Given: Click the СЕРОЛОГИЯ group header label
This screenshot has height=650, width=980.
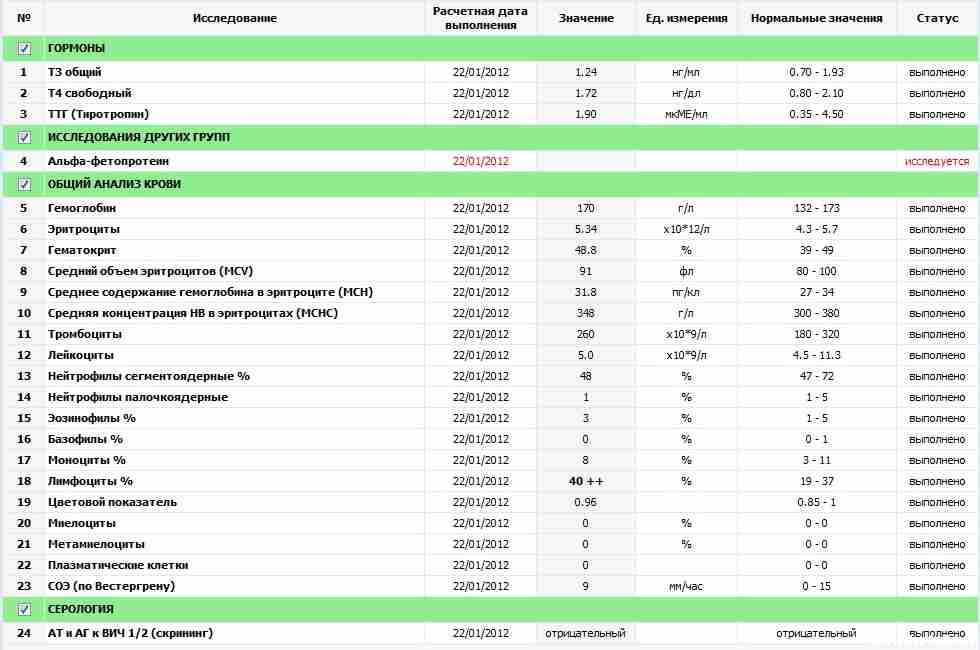Looking at the screenshot, I should (81, 609).
